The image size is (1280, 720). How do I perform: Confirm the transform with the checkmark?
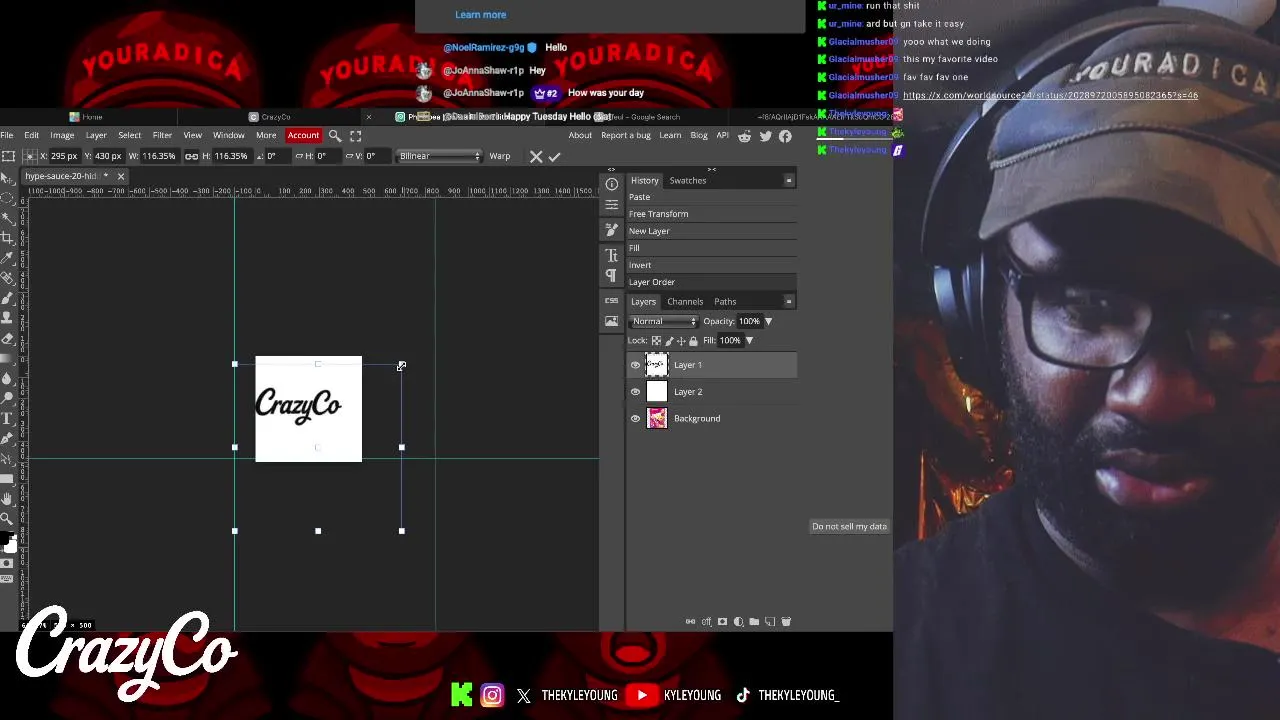coord(555,156)
